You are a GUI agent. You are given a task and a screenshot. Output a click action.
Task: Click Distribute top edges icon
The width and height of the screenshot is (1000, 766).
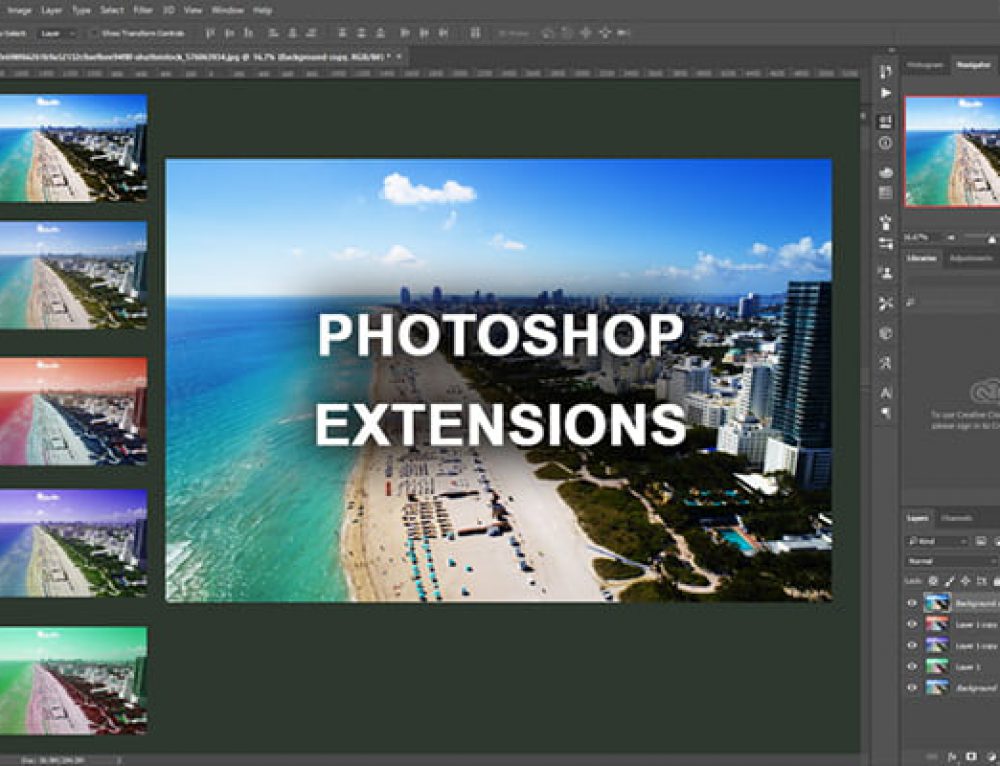coord(342,33)
